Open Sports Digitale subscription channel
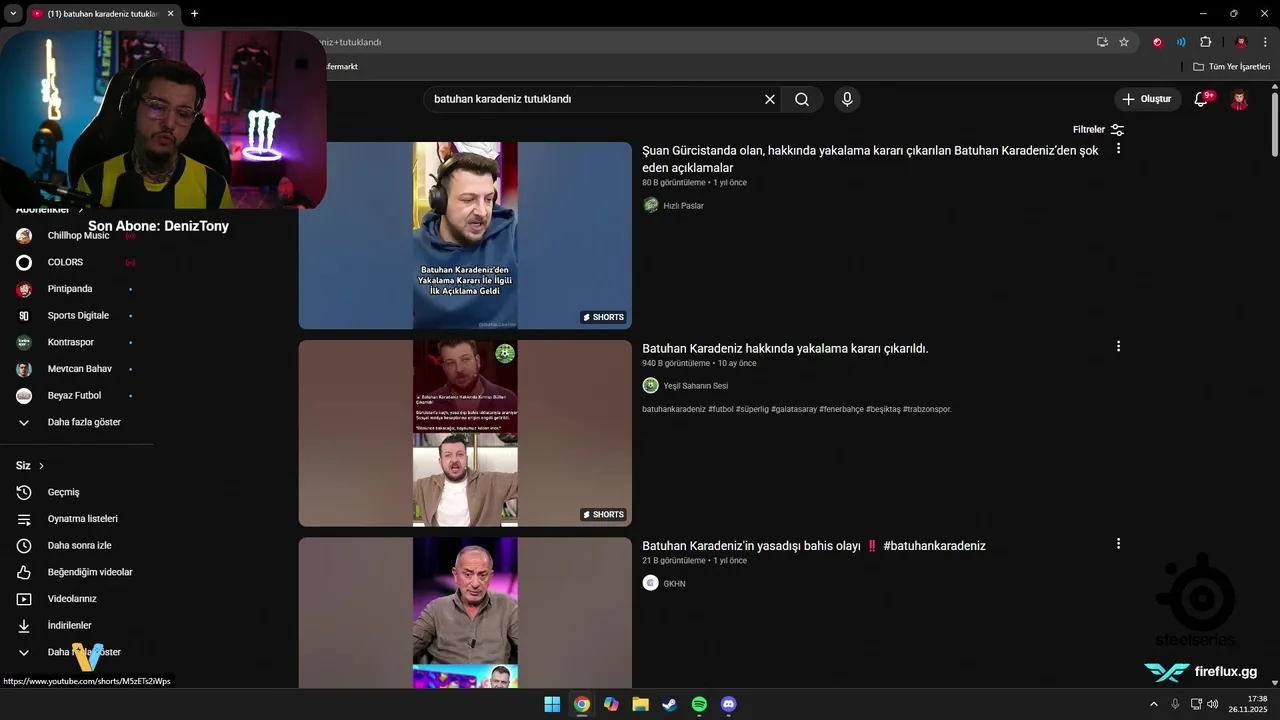 point(76,316)
